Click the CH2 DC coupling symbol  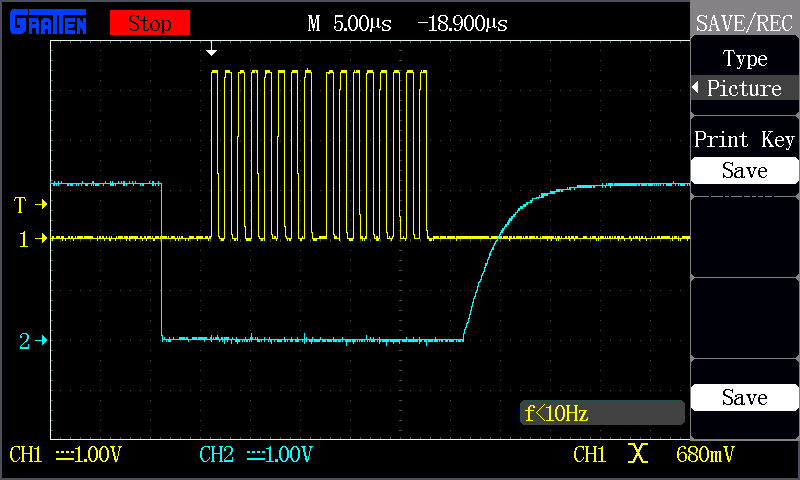click(256, 454)
